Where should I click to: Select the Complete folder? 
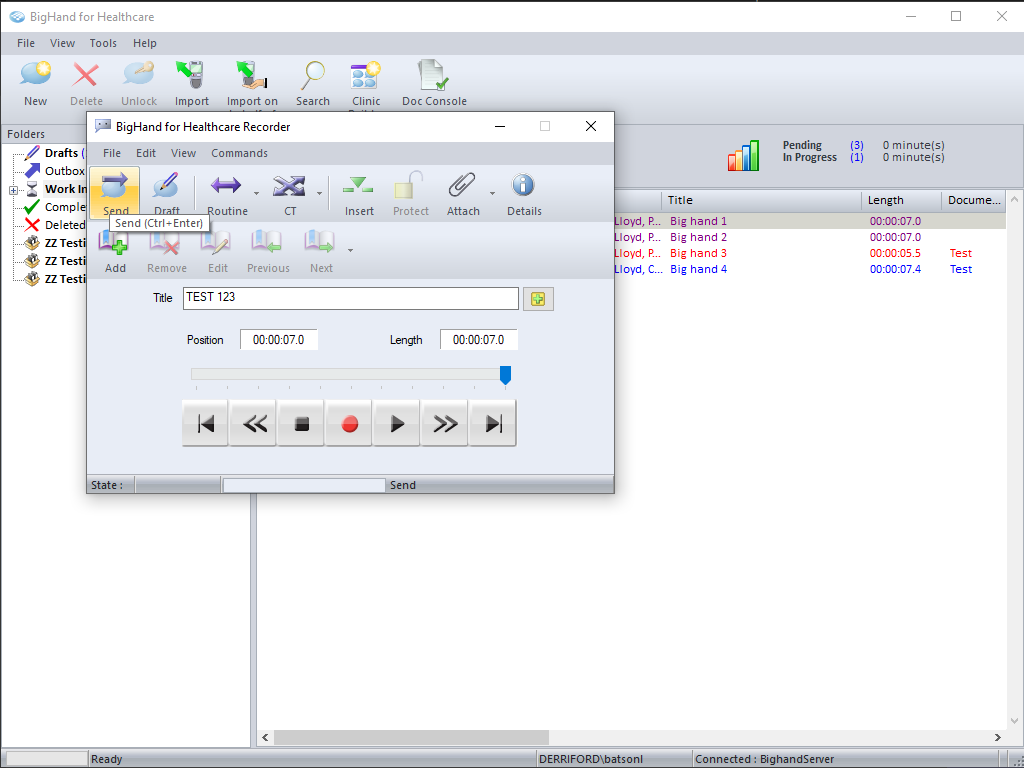click(55, 207)
